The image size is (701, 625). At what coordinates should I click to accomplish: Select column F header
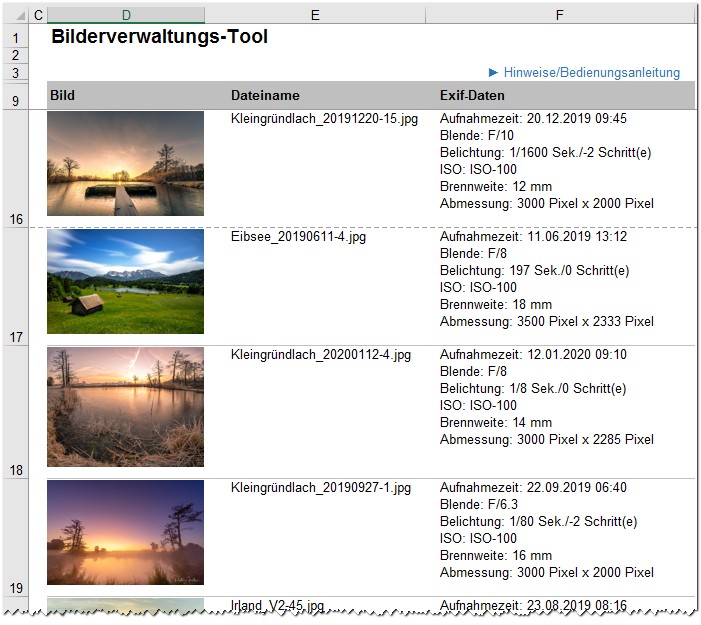pos(559,15)
